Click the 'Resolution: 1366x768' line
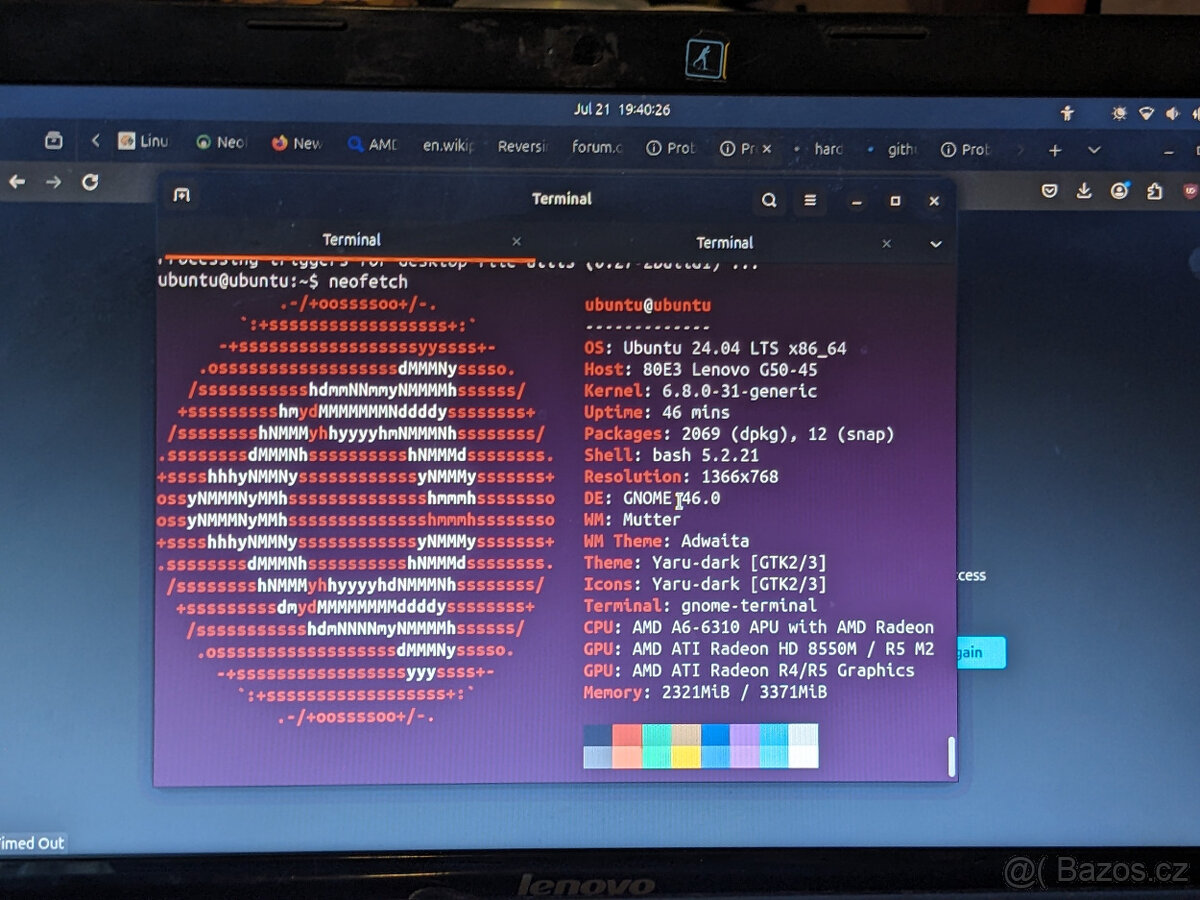 [681, 477]
